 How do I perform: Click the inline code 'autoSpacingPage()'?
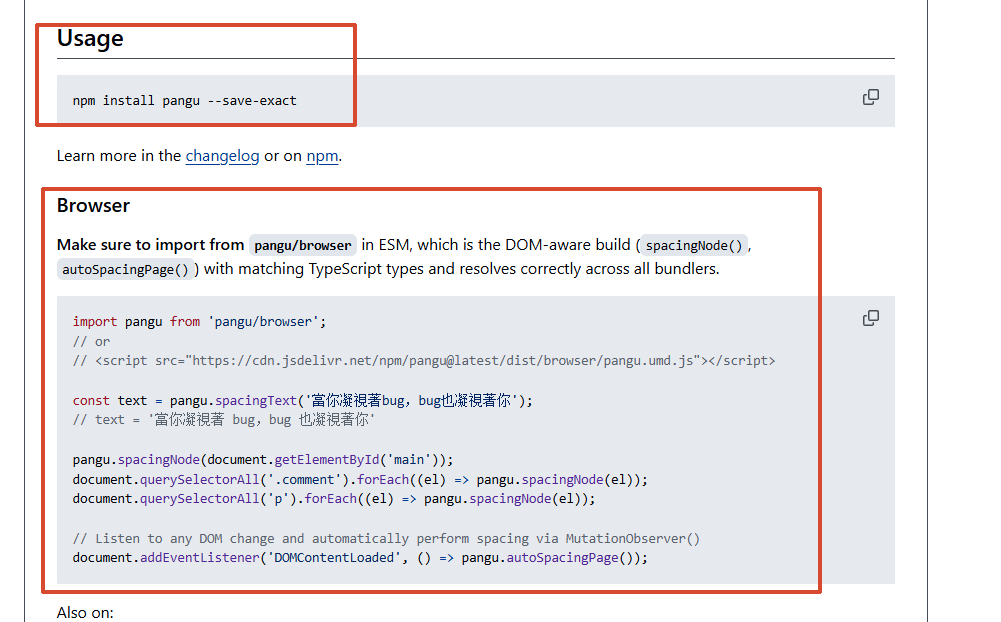[125, 269]
